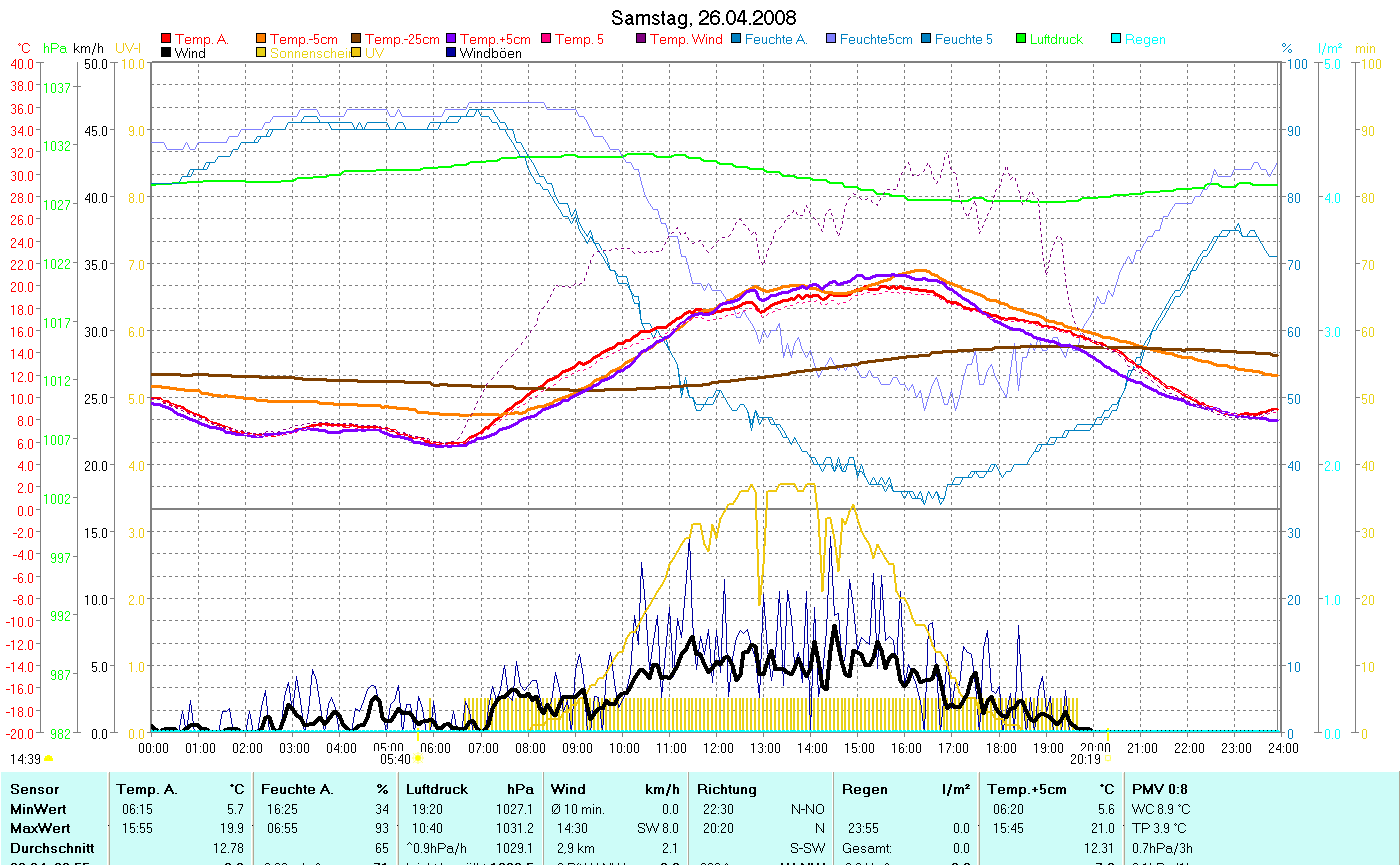Screen dimensions: 1400x865
Task: Click the red Temp. A. legend swatch
Action: coord(166,40)
